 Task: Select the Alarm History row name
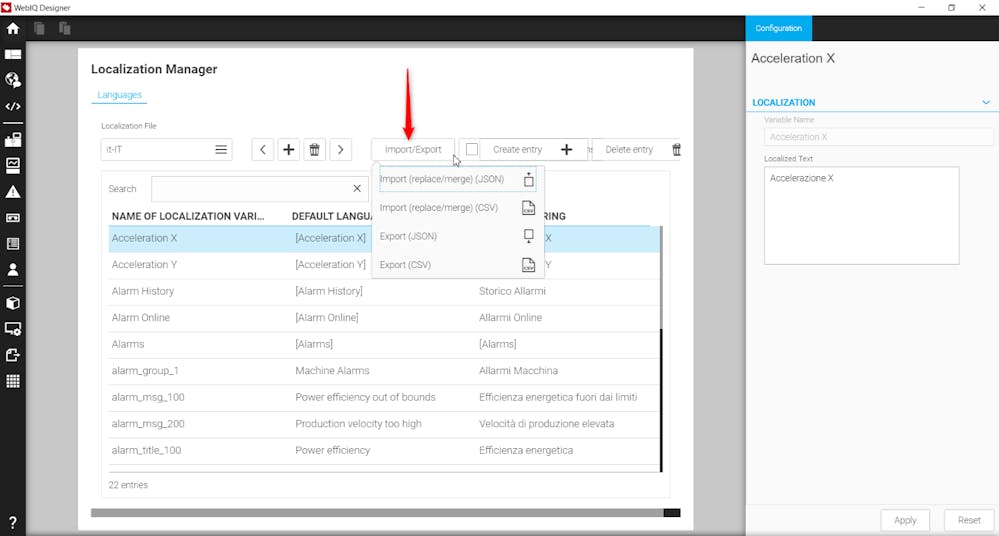tap(143, 291)
